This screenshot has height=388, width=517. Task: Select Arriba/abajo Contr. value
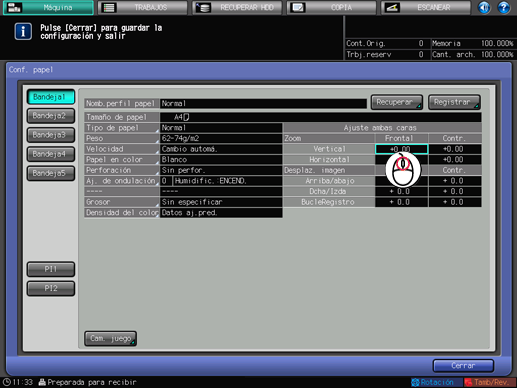455,181
